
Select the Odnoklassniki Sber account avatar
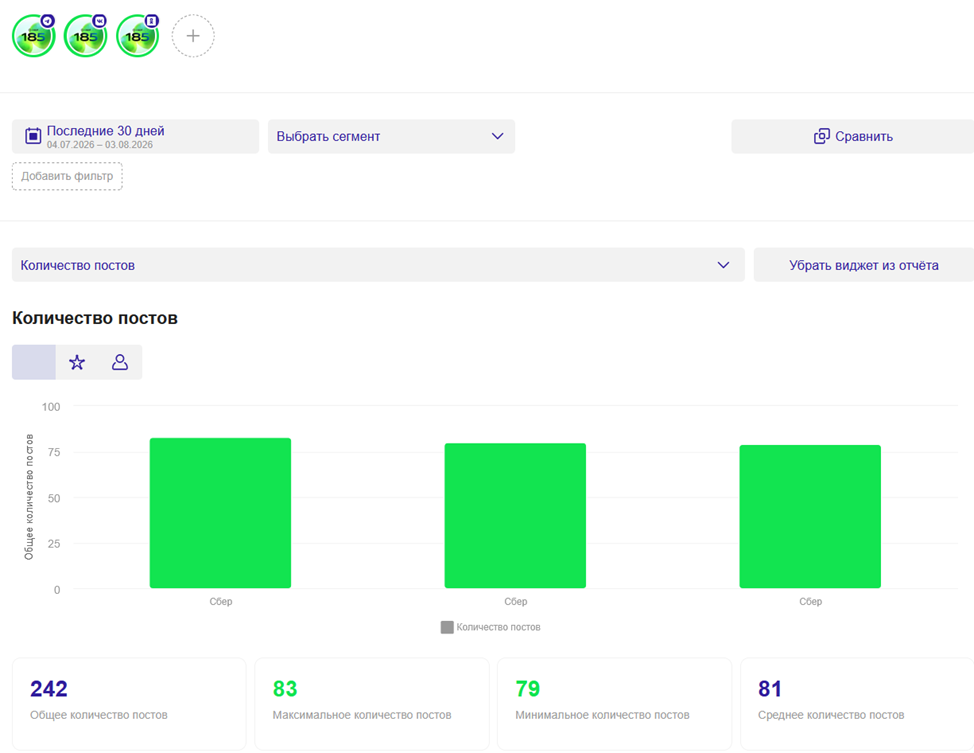click(138, 36)
